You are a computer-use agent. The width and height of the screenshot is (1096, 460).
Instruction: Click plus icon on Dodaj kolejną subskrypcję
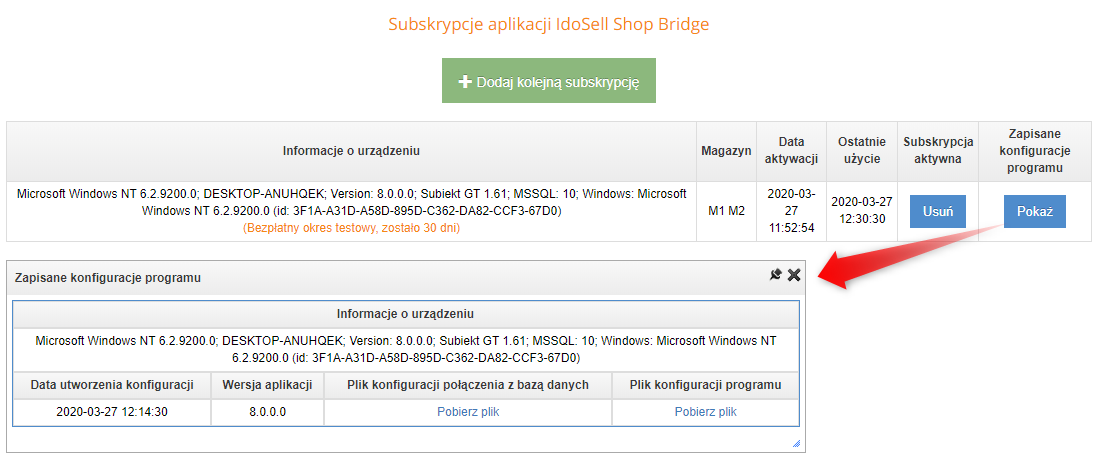[x=465, y=81]
